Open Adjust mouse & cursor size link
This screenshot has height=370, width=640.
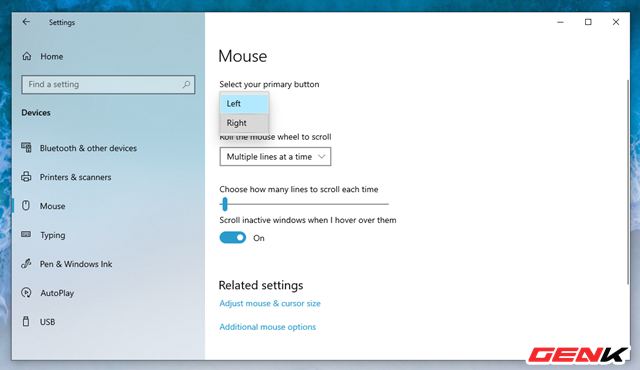click(x=270, y=303)
